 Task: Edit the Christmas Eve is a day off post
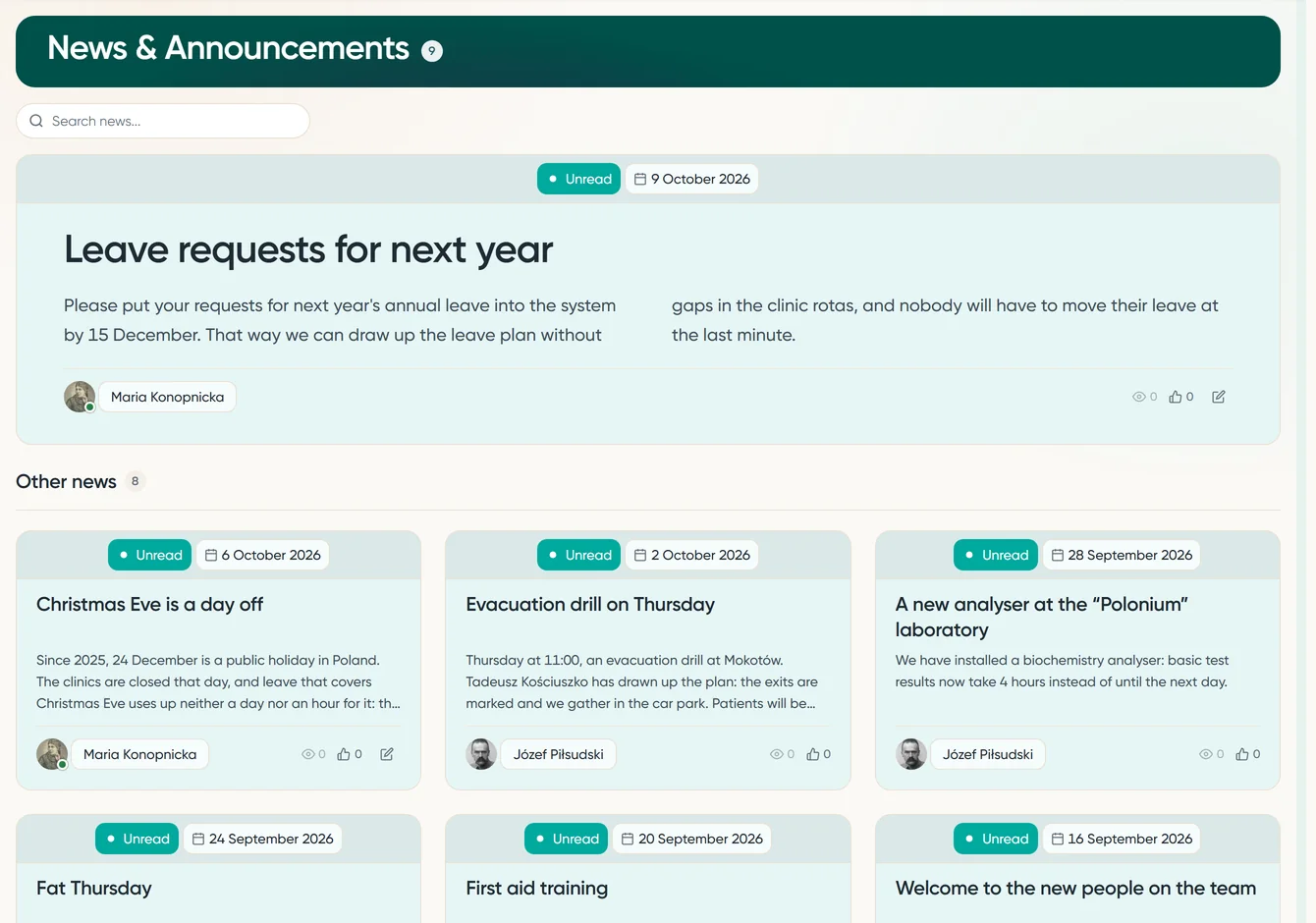pyautogui.click(x=387, y=754)
